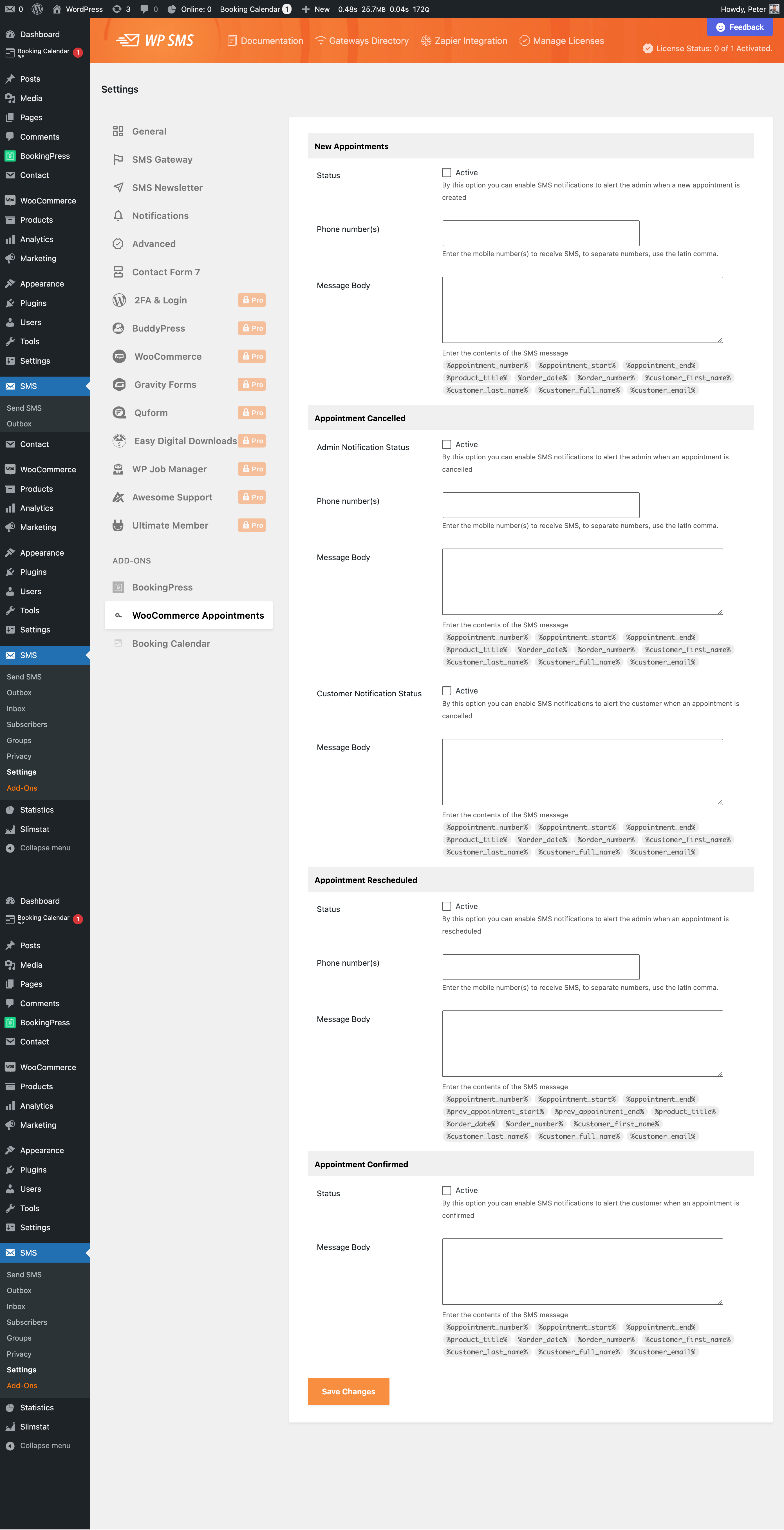Click the %prev_appointment_start% placeholder tag

coord(495,1112)
